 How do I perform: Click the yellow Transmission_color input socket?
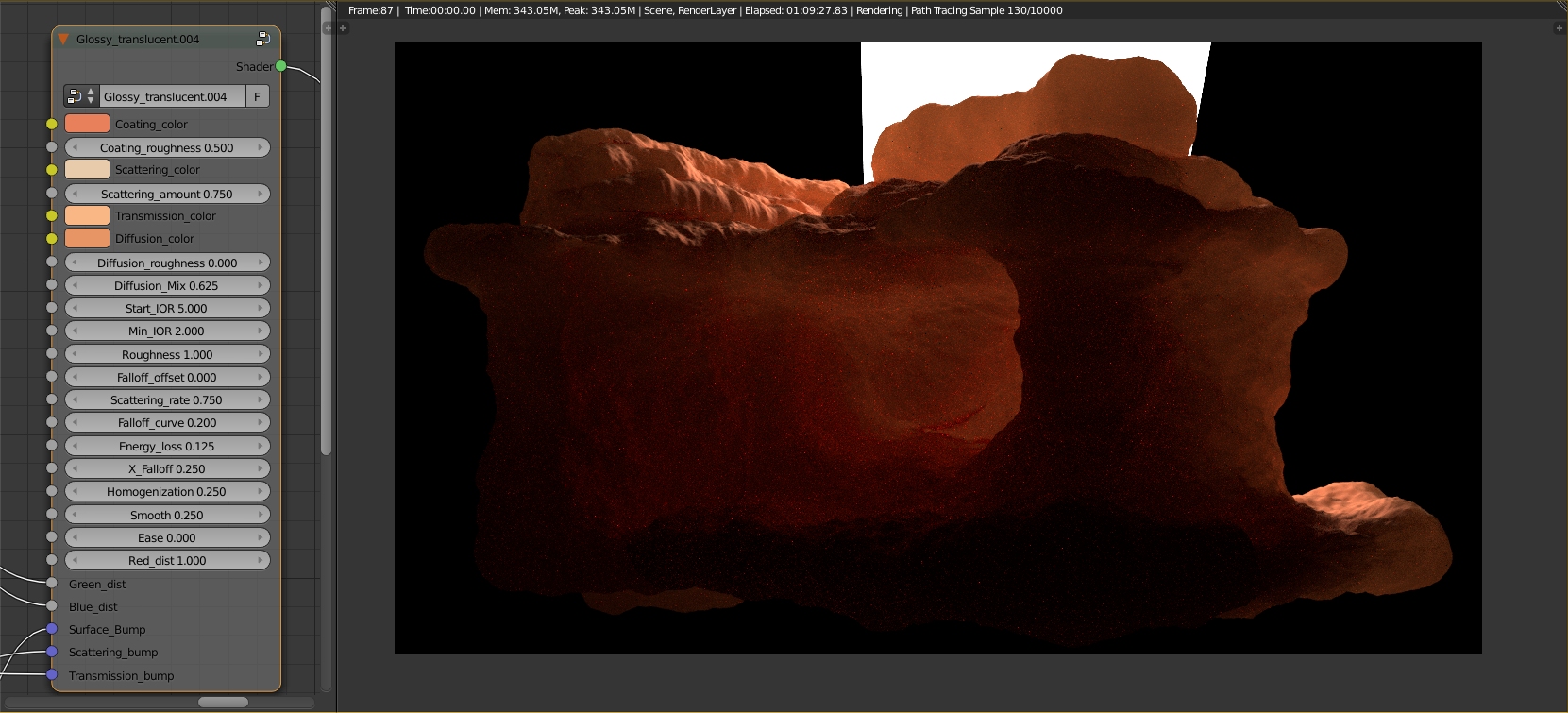point(52,216)
